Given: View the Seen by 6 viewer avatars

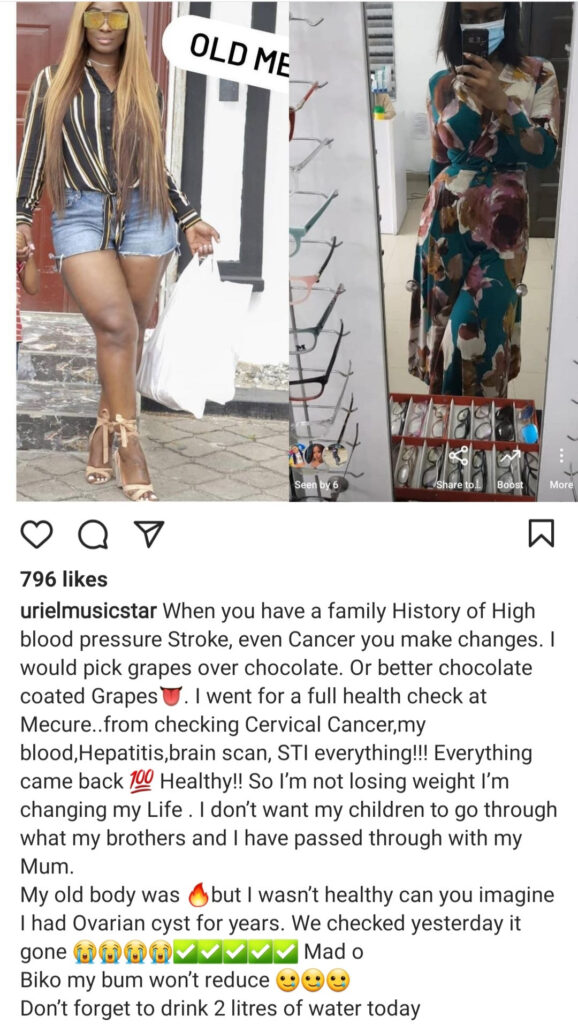Looking at the screenshot, I should click(316, 464).
